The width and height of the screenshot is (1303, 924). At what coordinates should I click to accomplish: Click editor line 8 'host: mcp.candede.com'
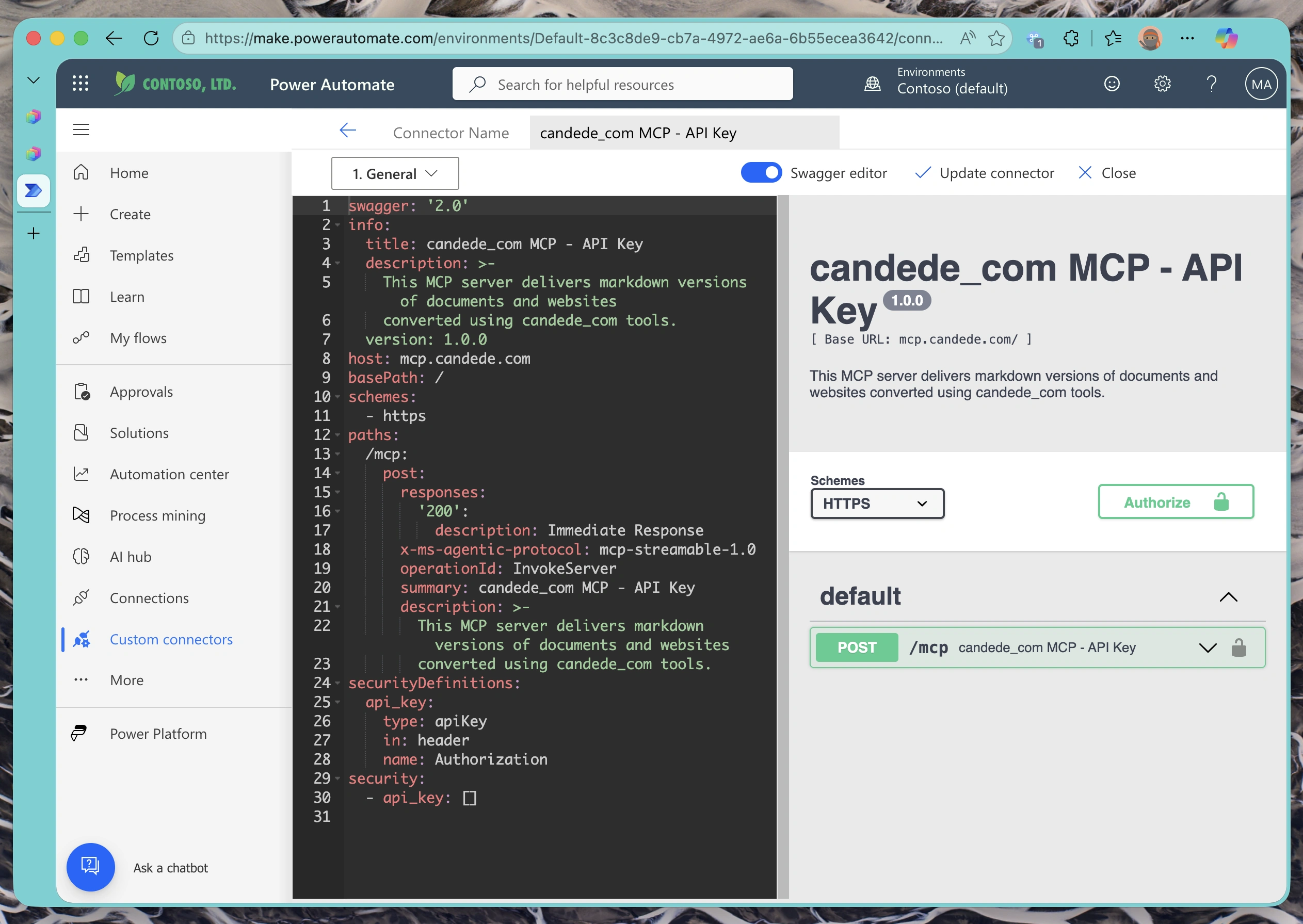click(439, 359)
